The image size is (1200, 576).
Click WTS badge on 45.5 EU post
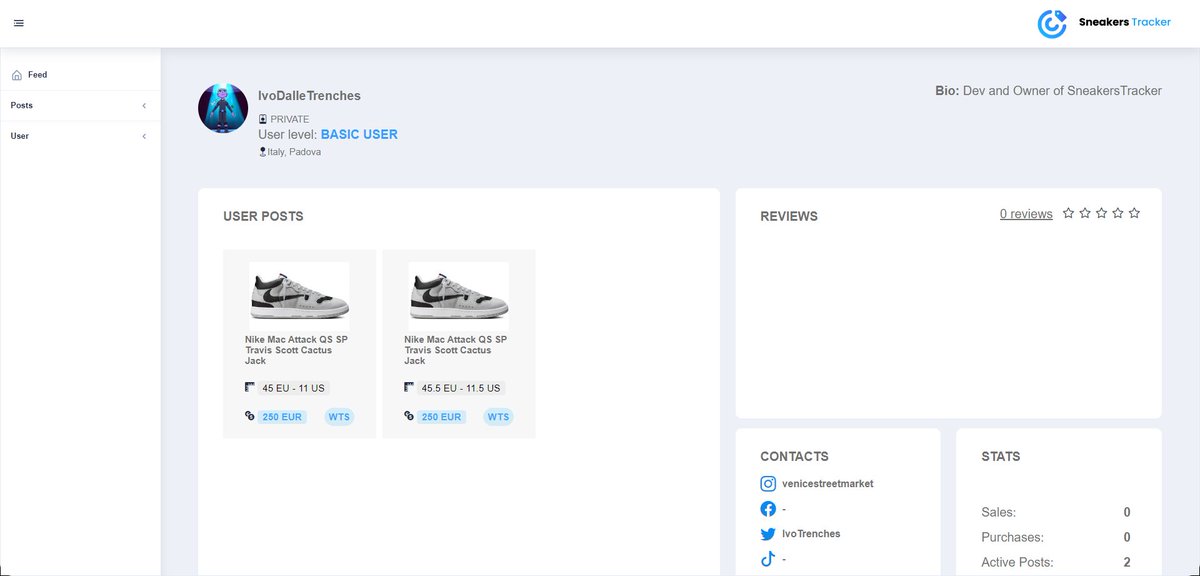498,417
